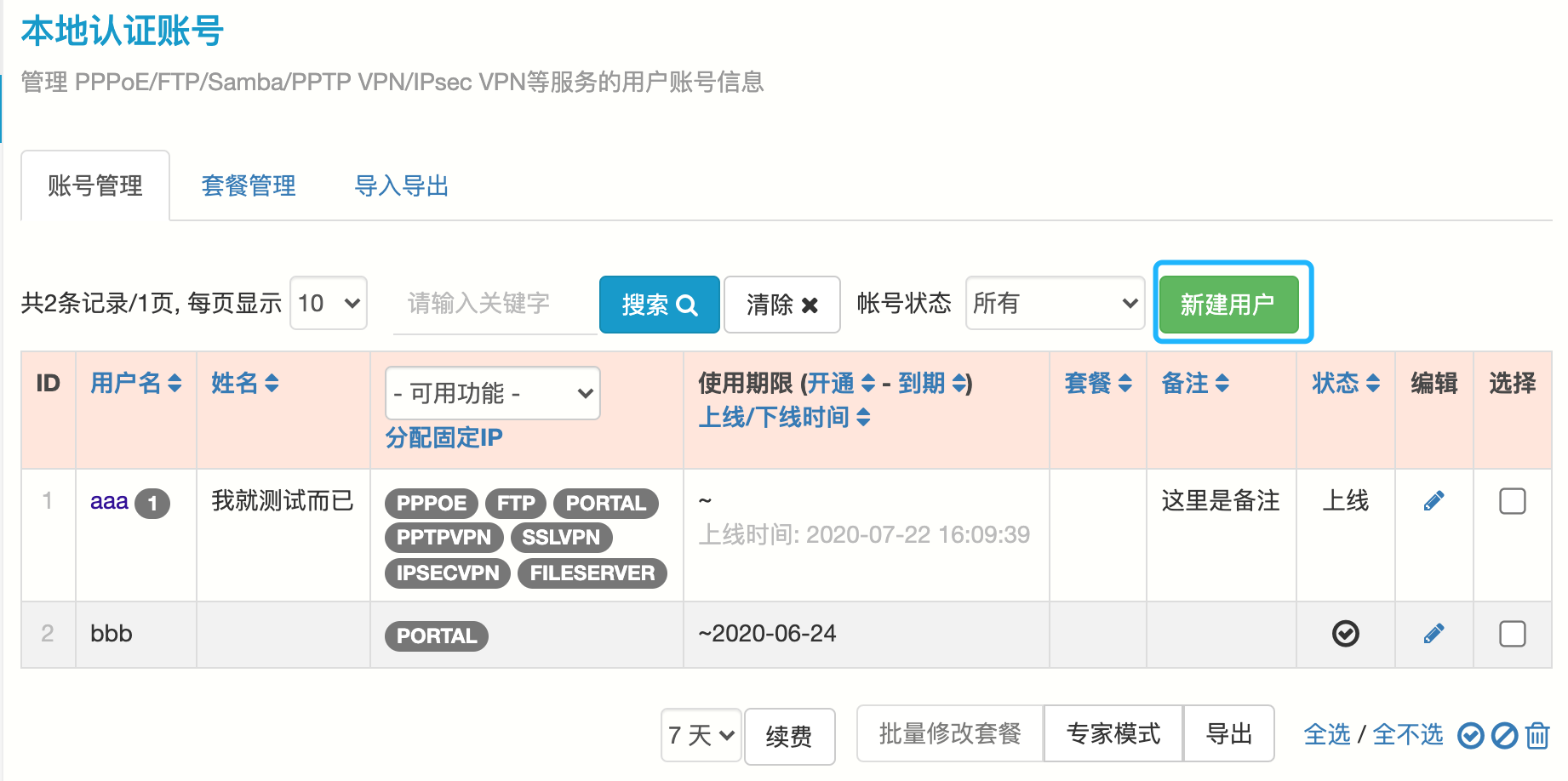The width and height of the screenshot is (1568, 781).
Task: Click the pencil edit icon for user bbb
Action: pyautogui.click(x=1434, y=634)
